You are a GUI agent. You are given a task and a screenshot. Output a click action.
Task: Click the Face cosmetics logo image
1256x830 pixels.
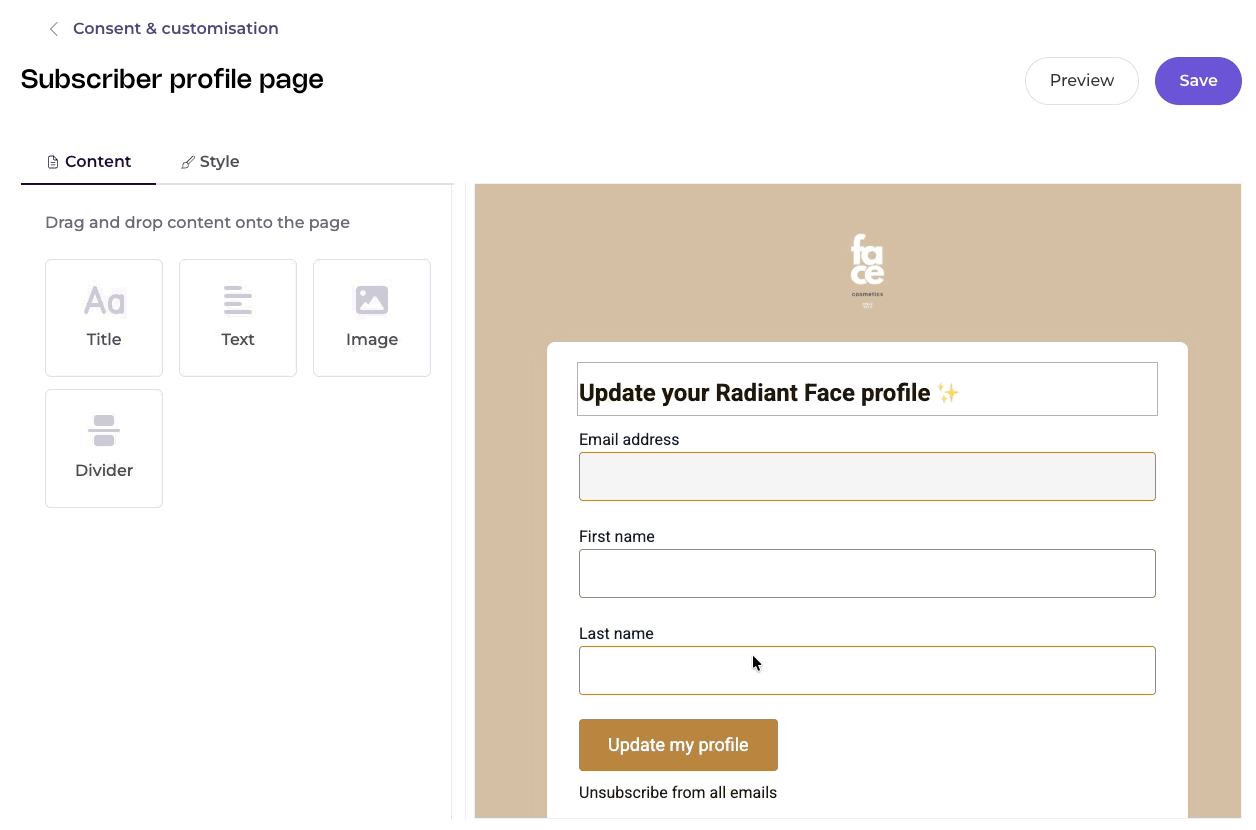[x=867, y=271]
